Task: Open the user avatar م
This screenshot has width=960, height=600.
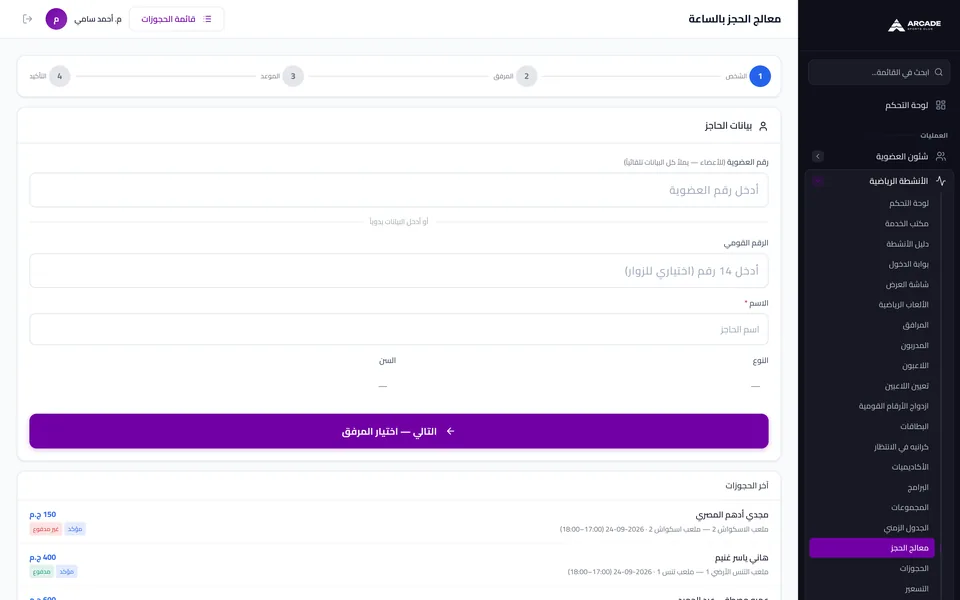Action: [56, 19]
